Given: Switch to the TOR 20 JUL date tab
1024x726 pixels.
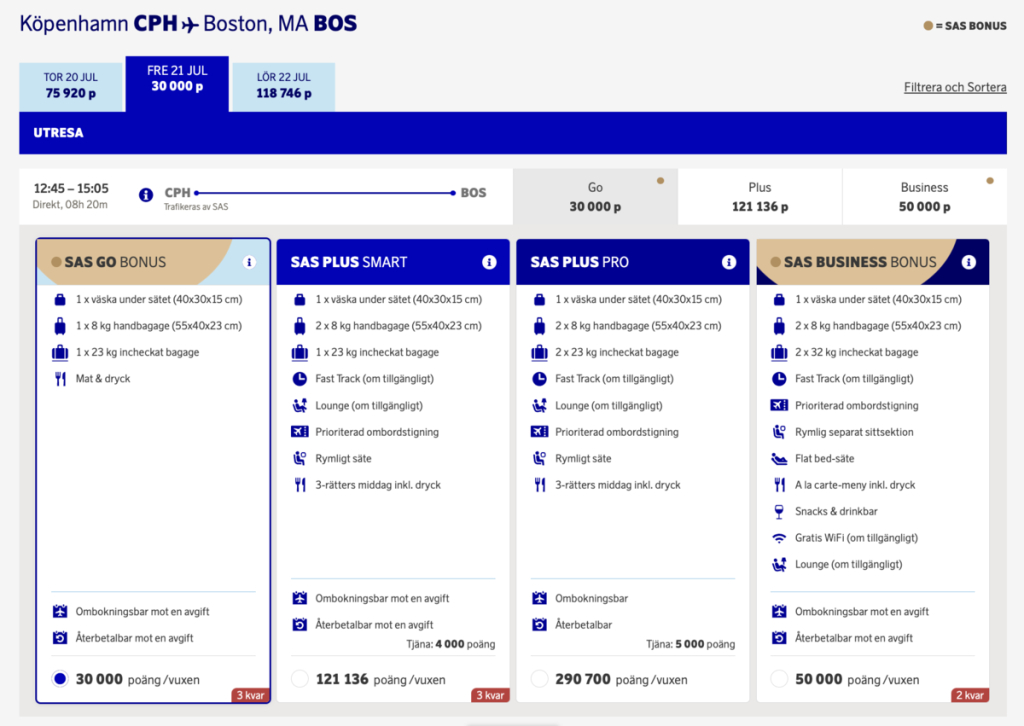Looking at the screenshot, I should point(71,87).
